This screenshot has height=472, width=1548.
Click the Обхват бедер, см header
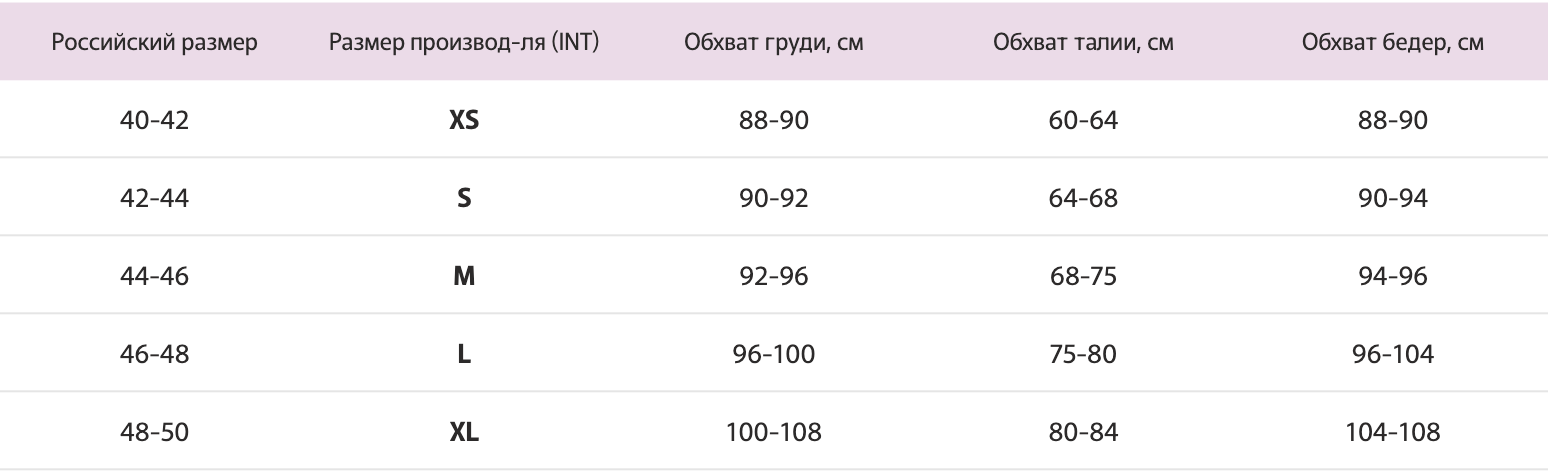pyautogui.click(x=1393, y=43)
